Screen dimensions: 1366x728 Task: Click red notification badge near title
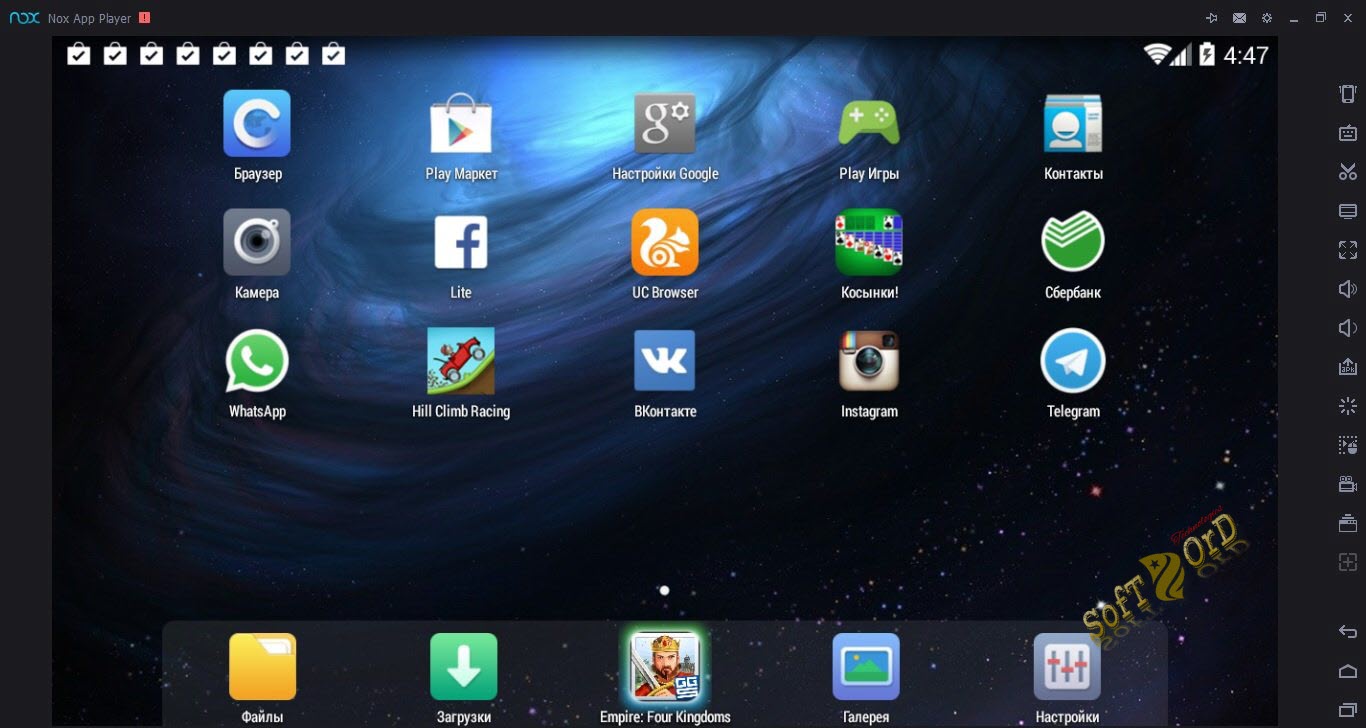coord(145,18)
